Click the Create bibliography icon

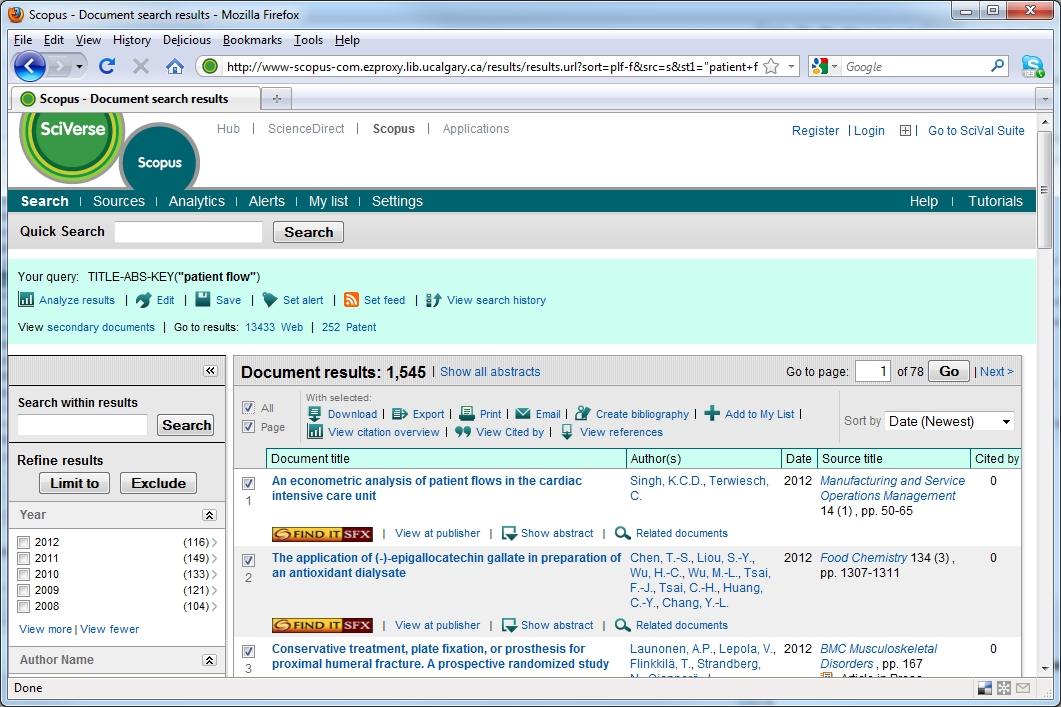click(583, 414)
